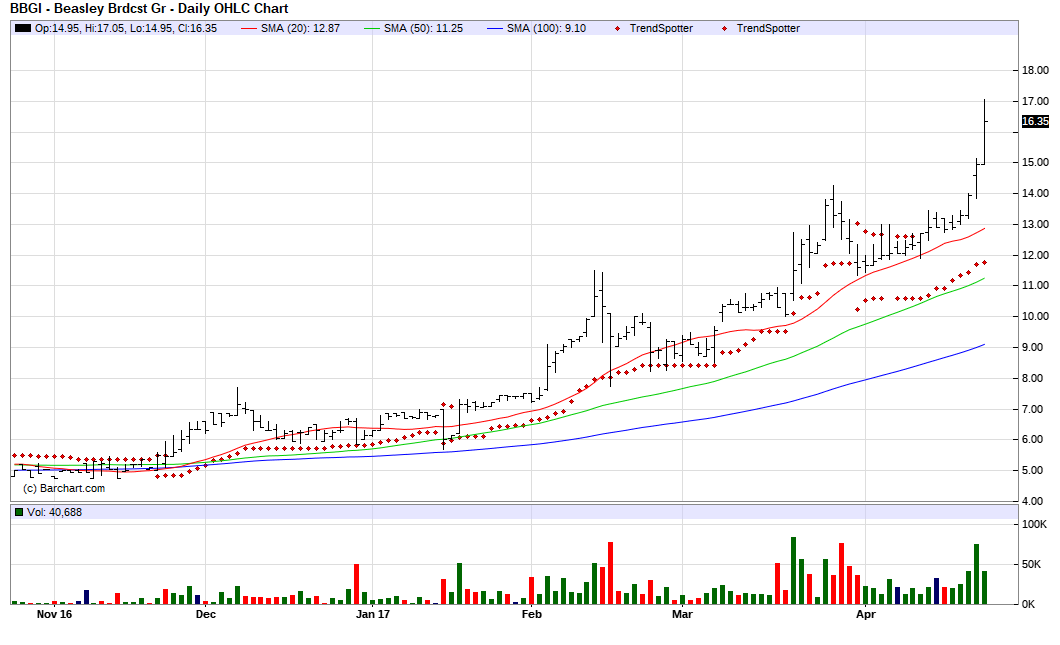Click the red SMA (20) legend line
This screenshot has height=645, width=1060.
249,28
